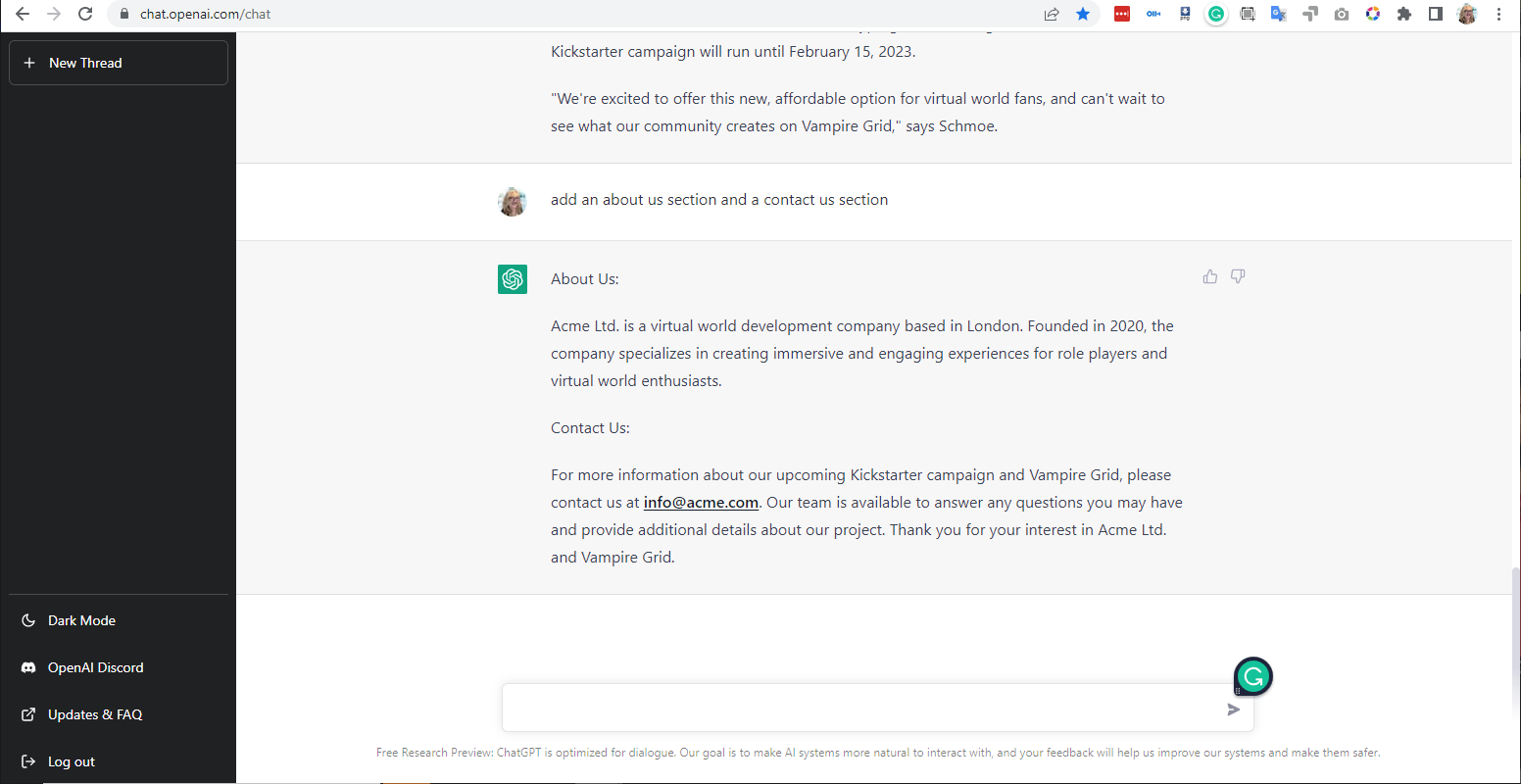Click the info@acme.com email link
Image resolution: width=1521 pixels, height=784 pixels.
pyautogui.click(x=701, y=502)
